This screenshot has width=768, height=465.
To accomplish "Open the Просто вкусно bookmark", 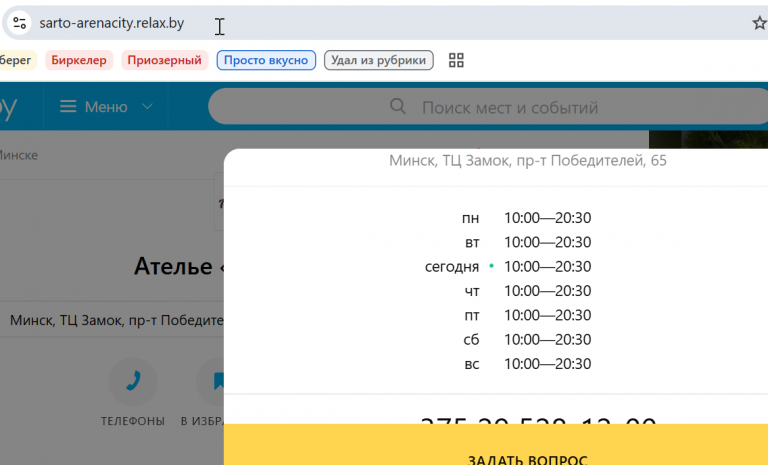I will click(x=266, y=60).
